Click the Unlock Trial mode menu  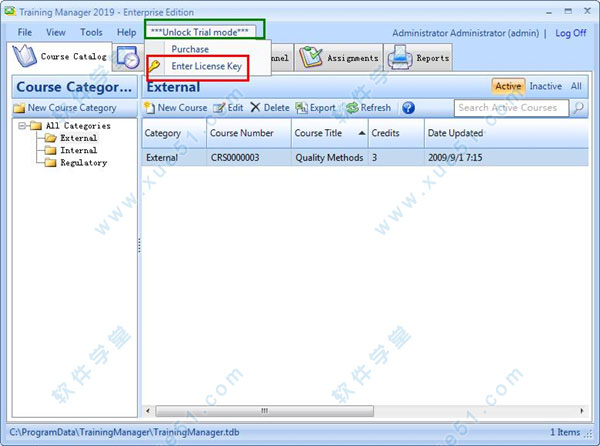click(x=200, y=32)
